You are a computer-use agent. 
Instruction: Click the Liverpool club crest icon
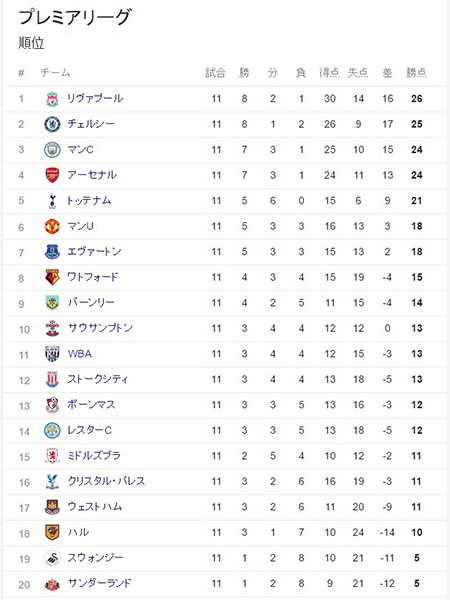pos(52,99)
